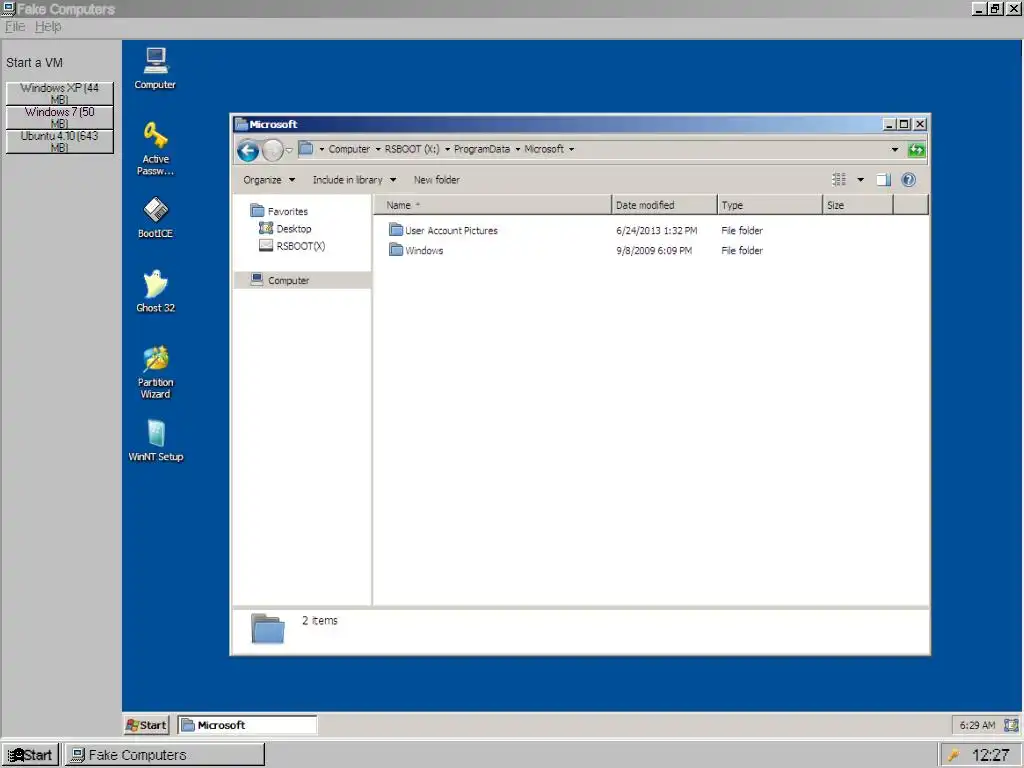
Task: Sort by the Date modified column header
Action: pos(664,205)
